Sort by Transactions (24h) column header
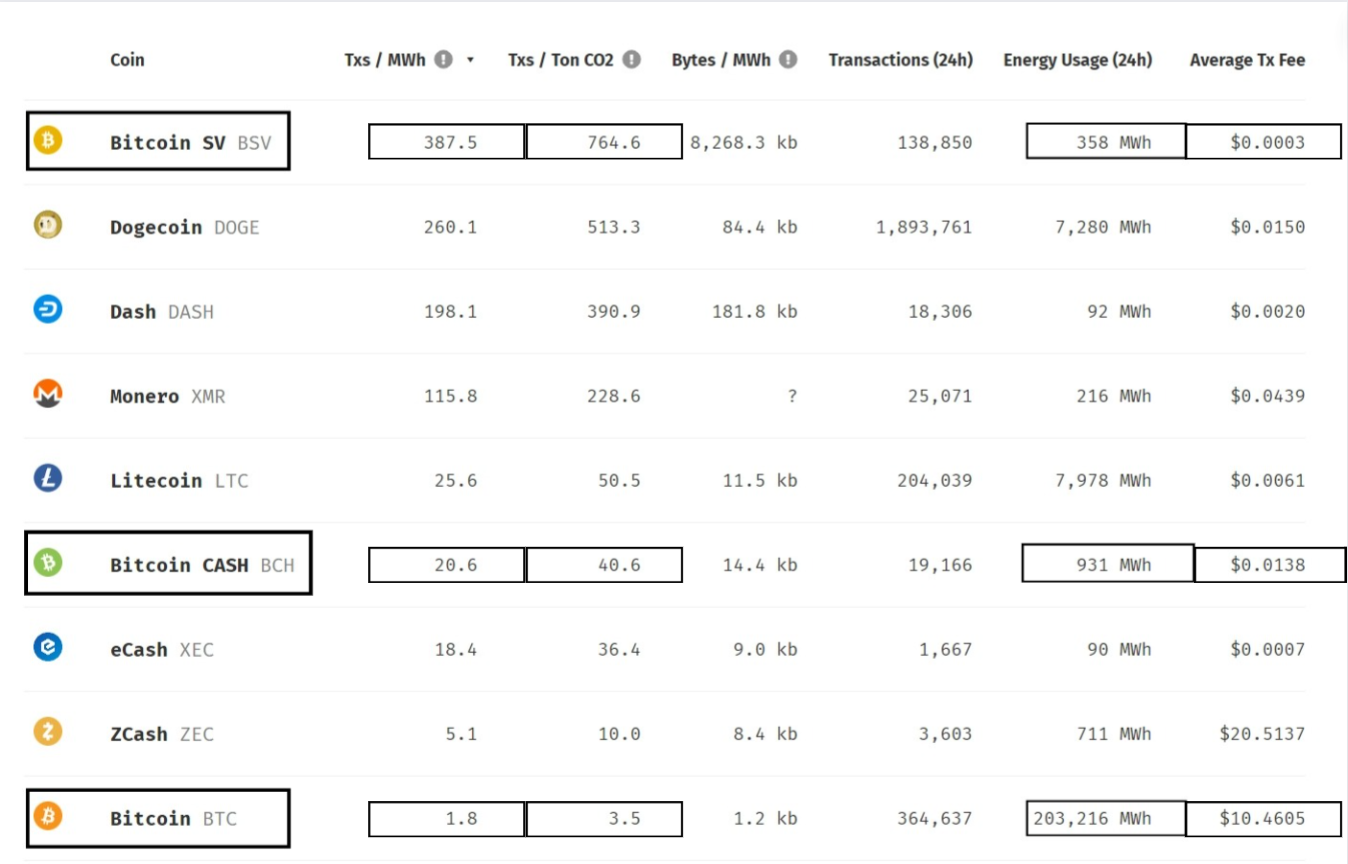The width and height of the screenshot is (1348, 864). pos(900,60)
